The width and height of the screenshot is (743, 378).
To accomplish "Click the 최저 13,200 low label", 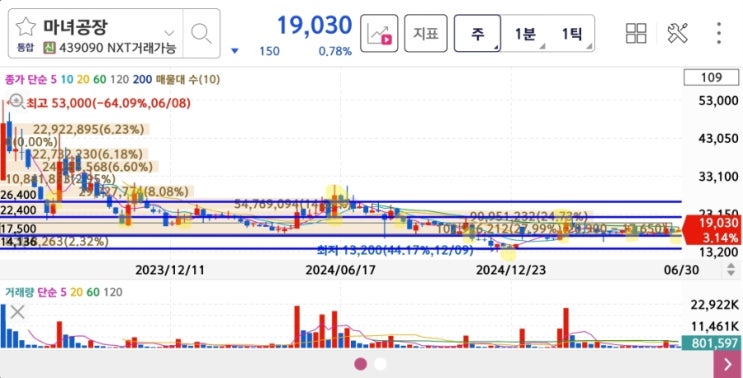I will [x=395, y=250].
